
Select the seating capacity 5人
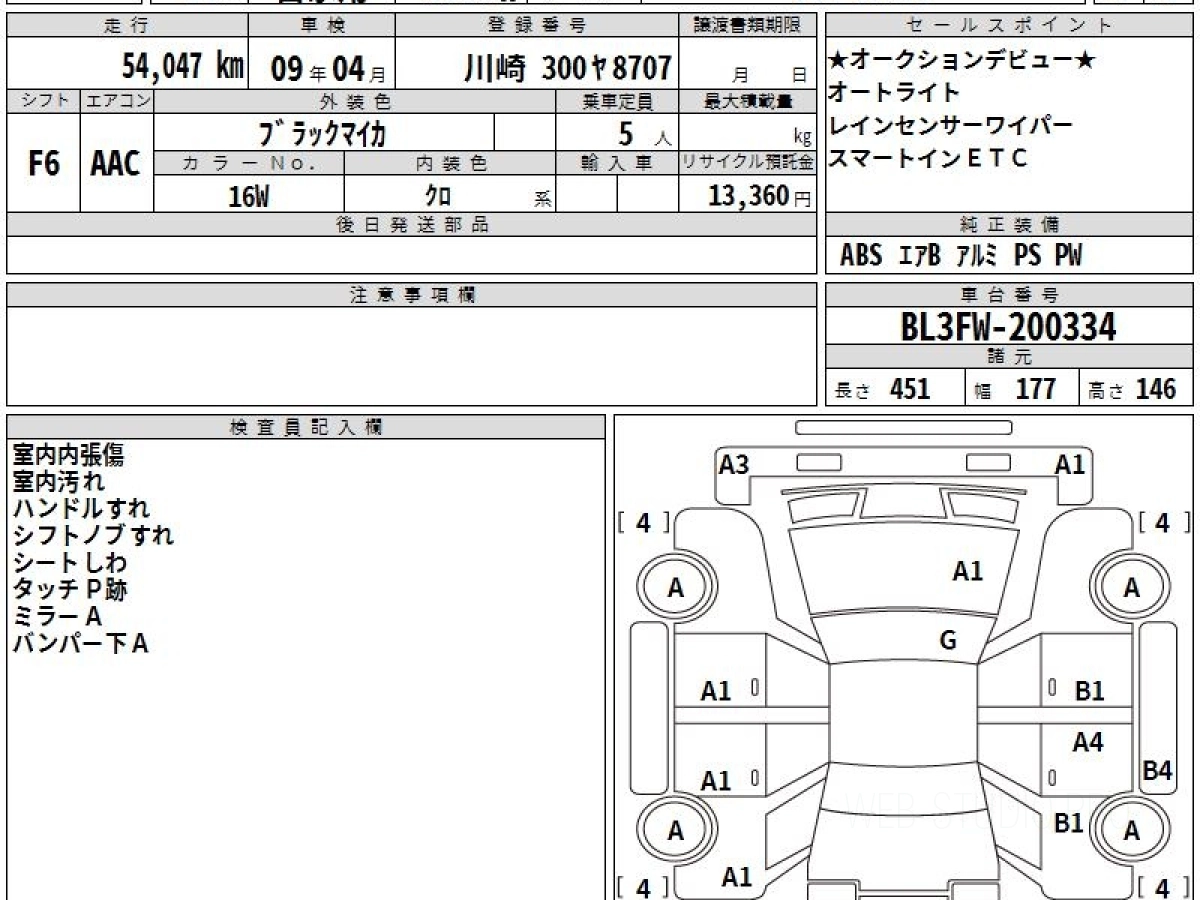point(644,134)
